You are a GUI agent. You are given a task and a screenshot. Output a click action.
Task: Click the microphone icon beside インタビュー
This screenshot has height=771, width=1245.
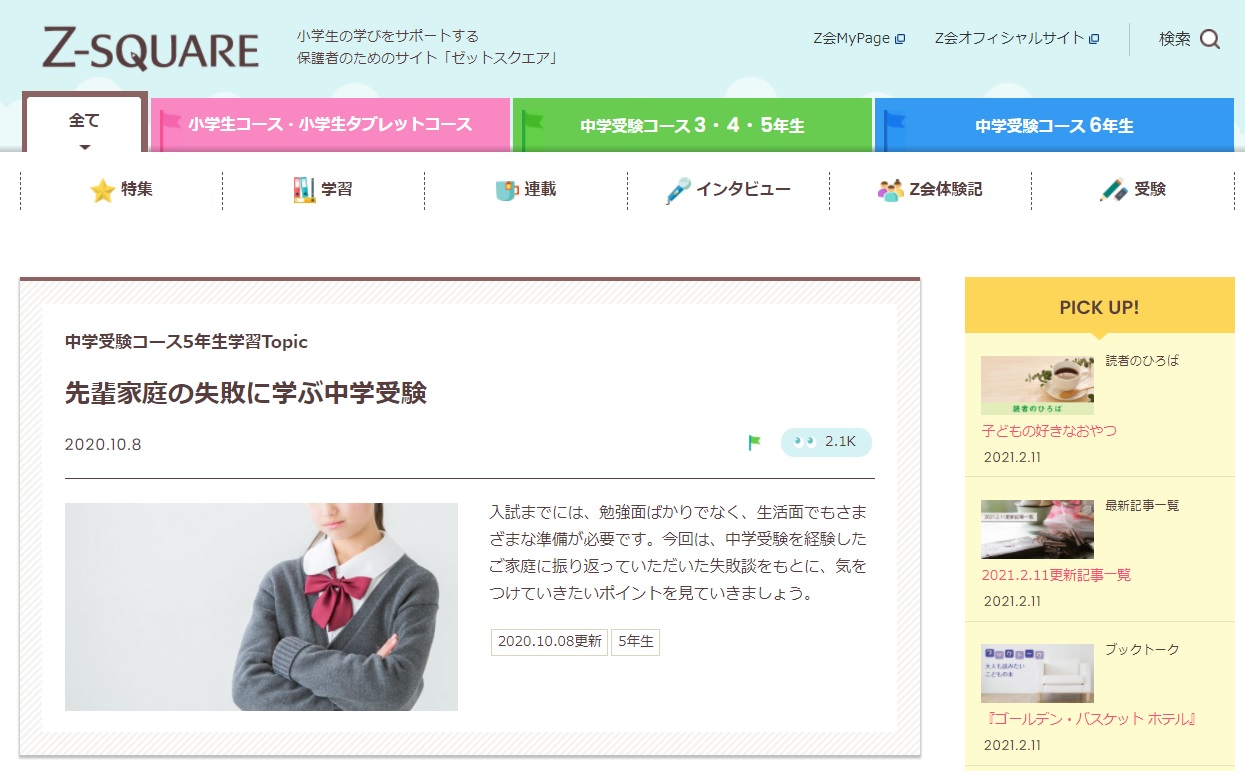point(678,190)
